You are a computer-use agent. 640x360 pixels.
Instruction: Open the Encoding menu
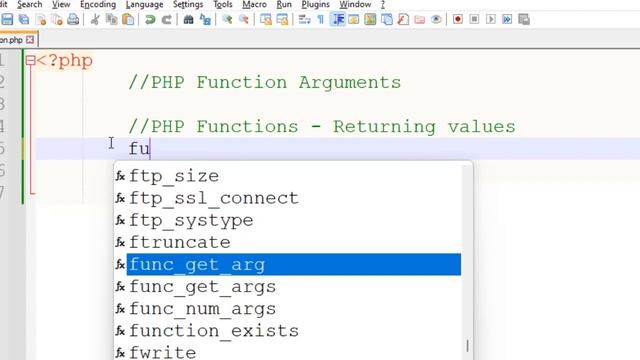click(98, 4)
